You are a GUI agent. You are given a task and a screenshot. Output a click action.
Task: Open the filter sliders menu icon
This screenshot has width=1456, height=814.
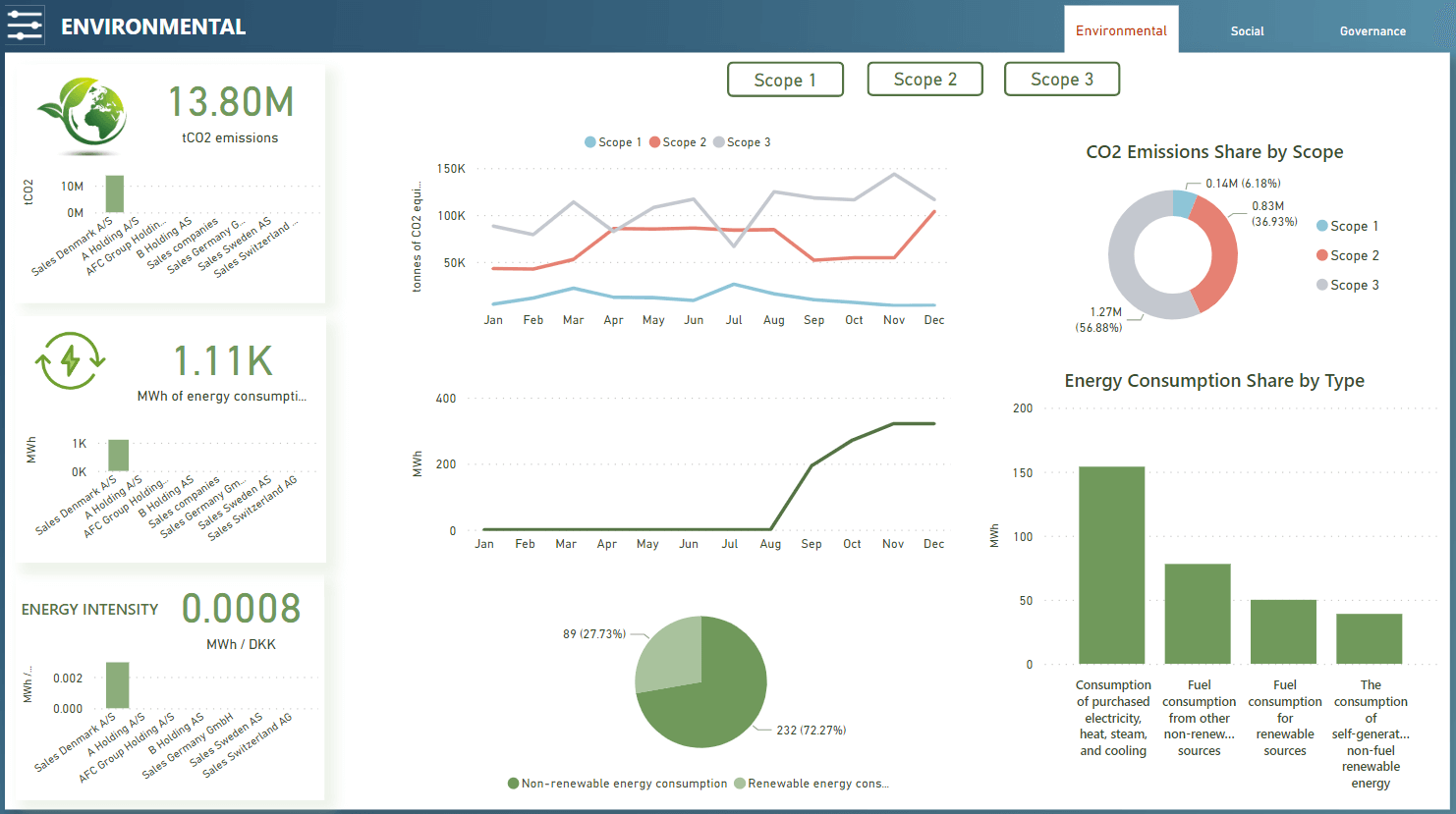pos(25,26)
